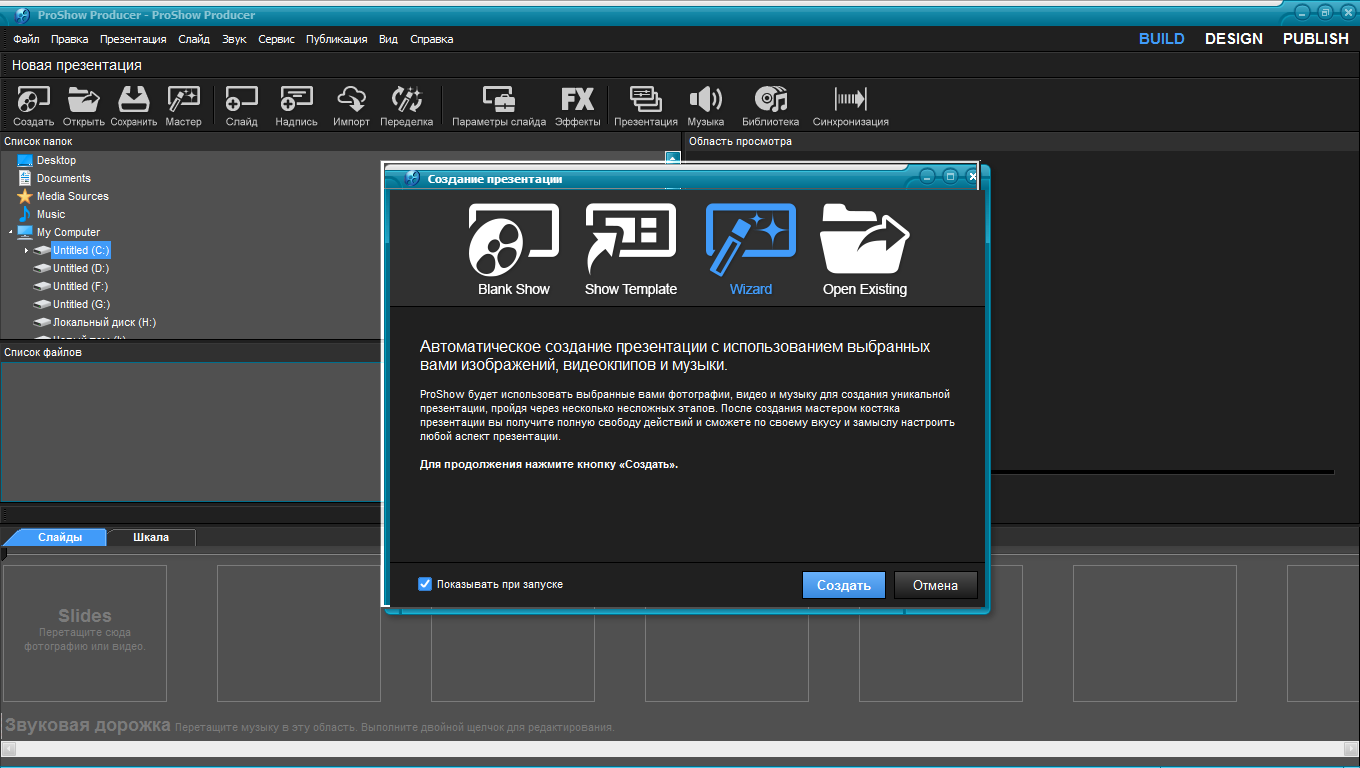Click the Открыть folder toolbar icon
Image resolution: width=1360 pixels, height=768 pixels.
coord(83,106)
